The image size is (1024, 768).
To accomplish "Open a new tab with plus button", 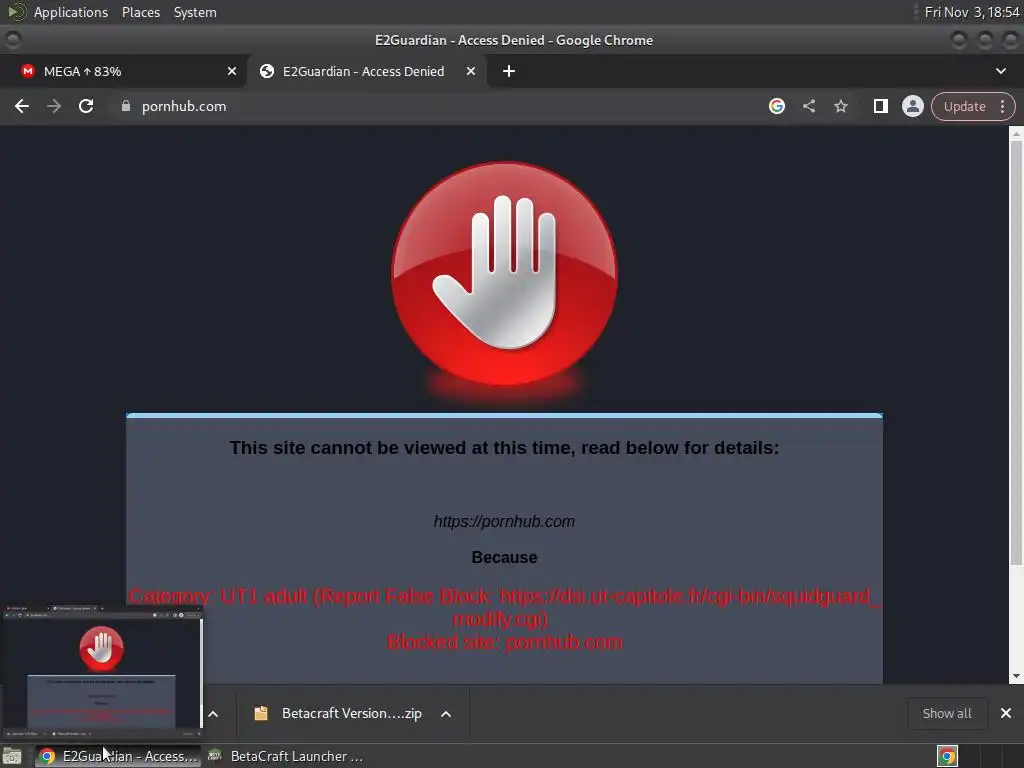I will pos(509,71).
